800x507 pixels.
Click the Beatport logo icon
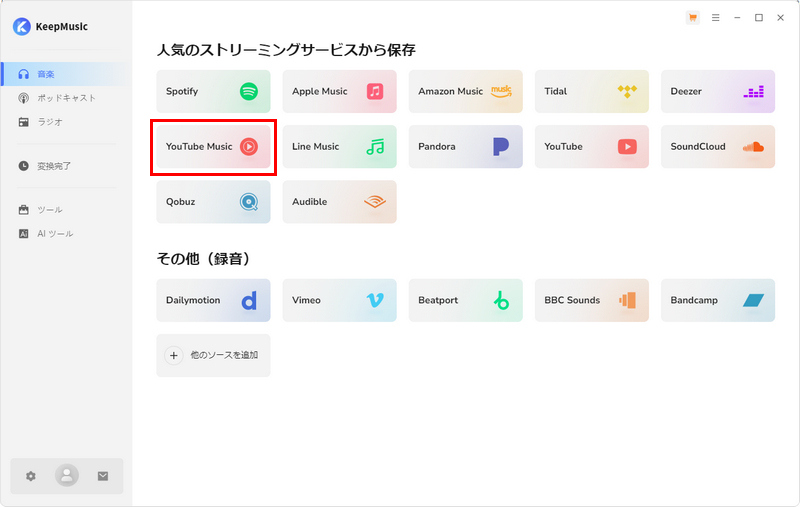click(x=501, y=300)
